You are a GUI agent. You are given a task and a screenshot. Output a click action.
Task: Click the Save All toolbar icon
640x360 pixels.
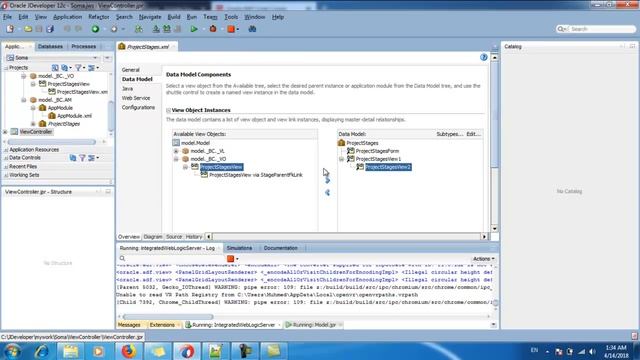coord(50,29)
